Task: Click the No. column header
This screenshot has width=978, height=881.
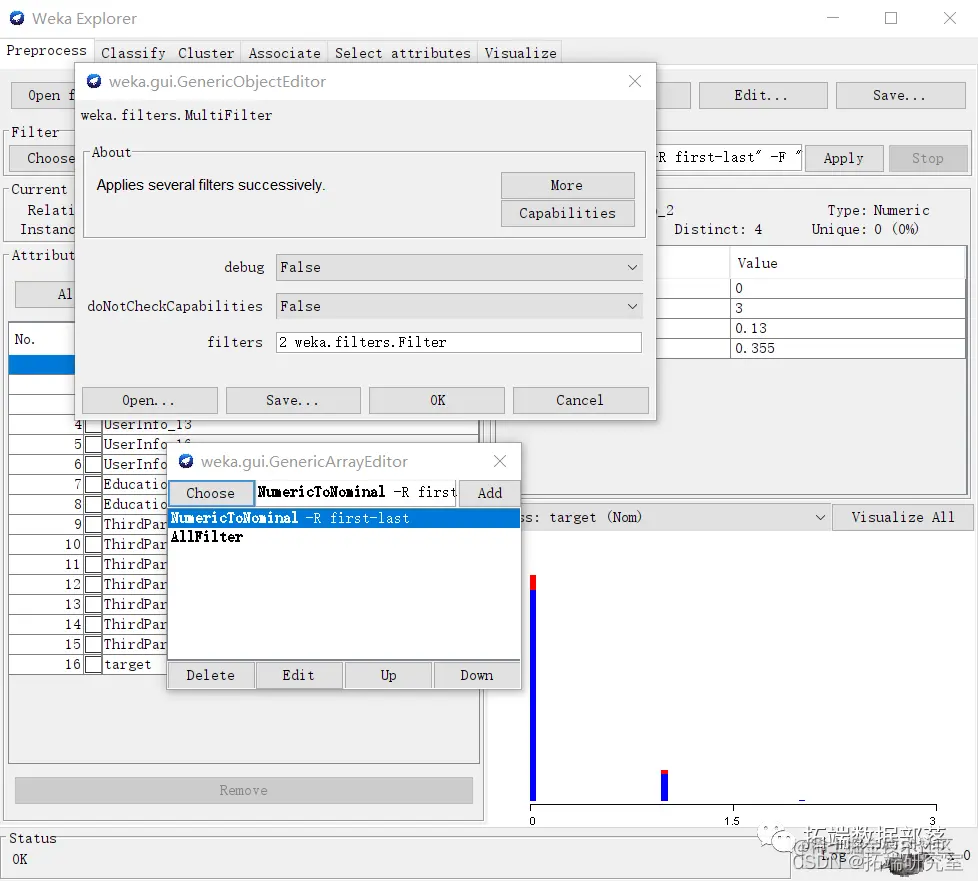Action: tap(42, 339)
